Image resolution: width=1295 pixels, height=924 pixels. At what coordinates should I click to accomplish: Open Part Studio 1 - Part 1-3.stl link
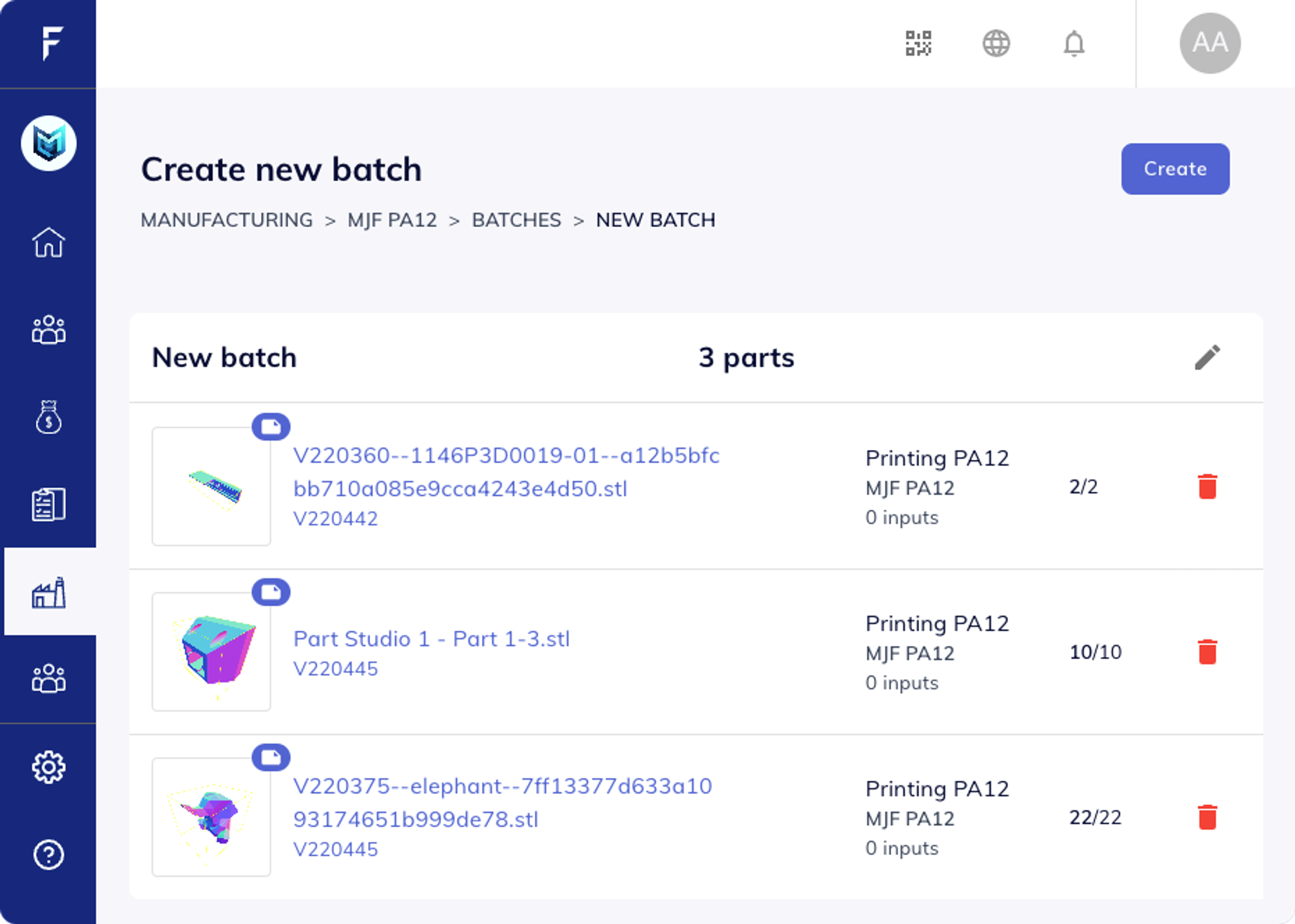(x=431, y=639)
